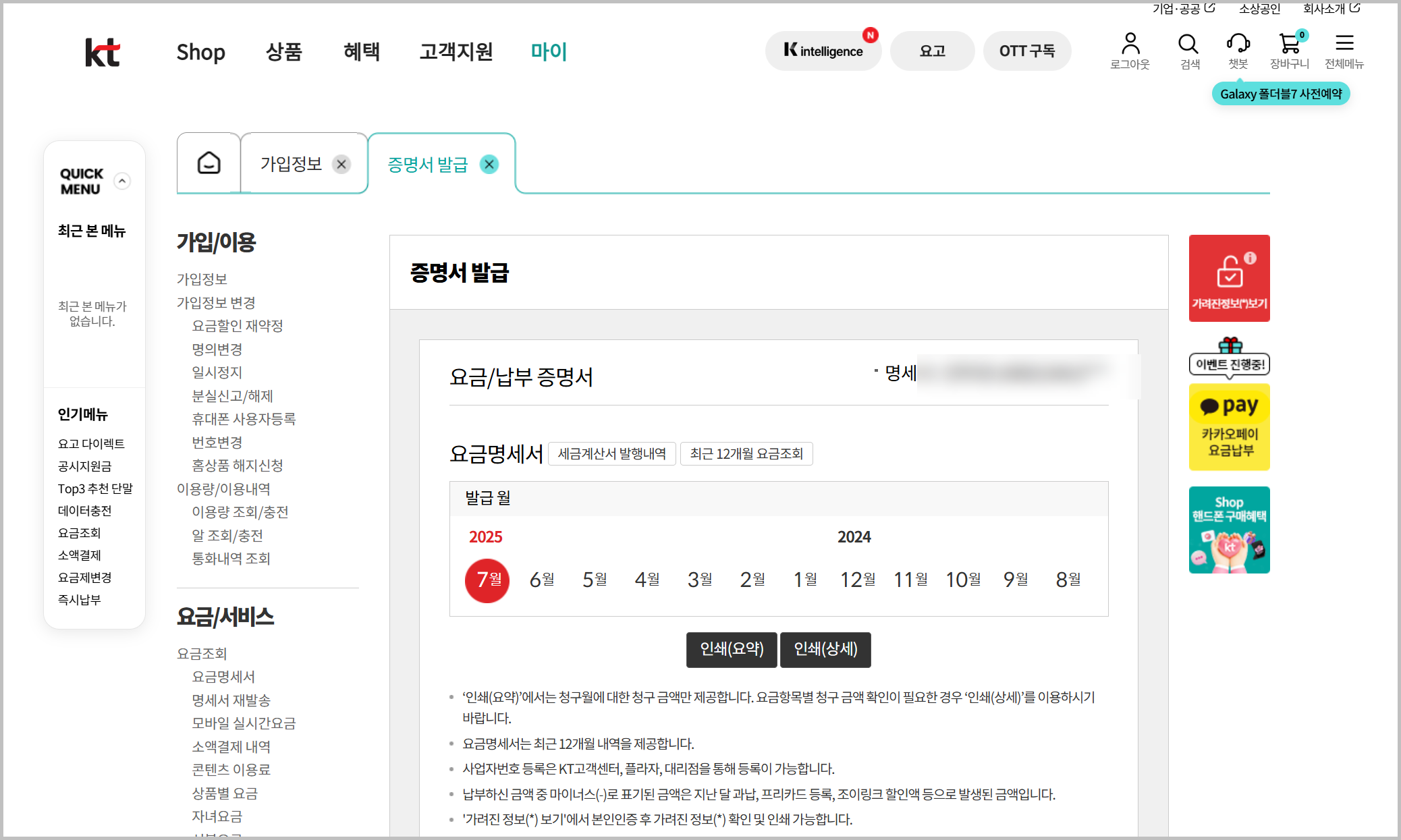Image resolution: width=1401 pixels, height=840 pixels.
Task: Open 명의변경 in the side menu
Action: click(217, 349)
